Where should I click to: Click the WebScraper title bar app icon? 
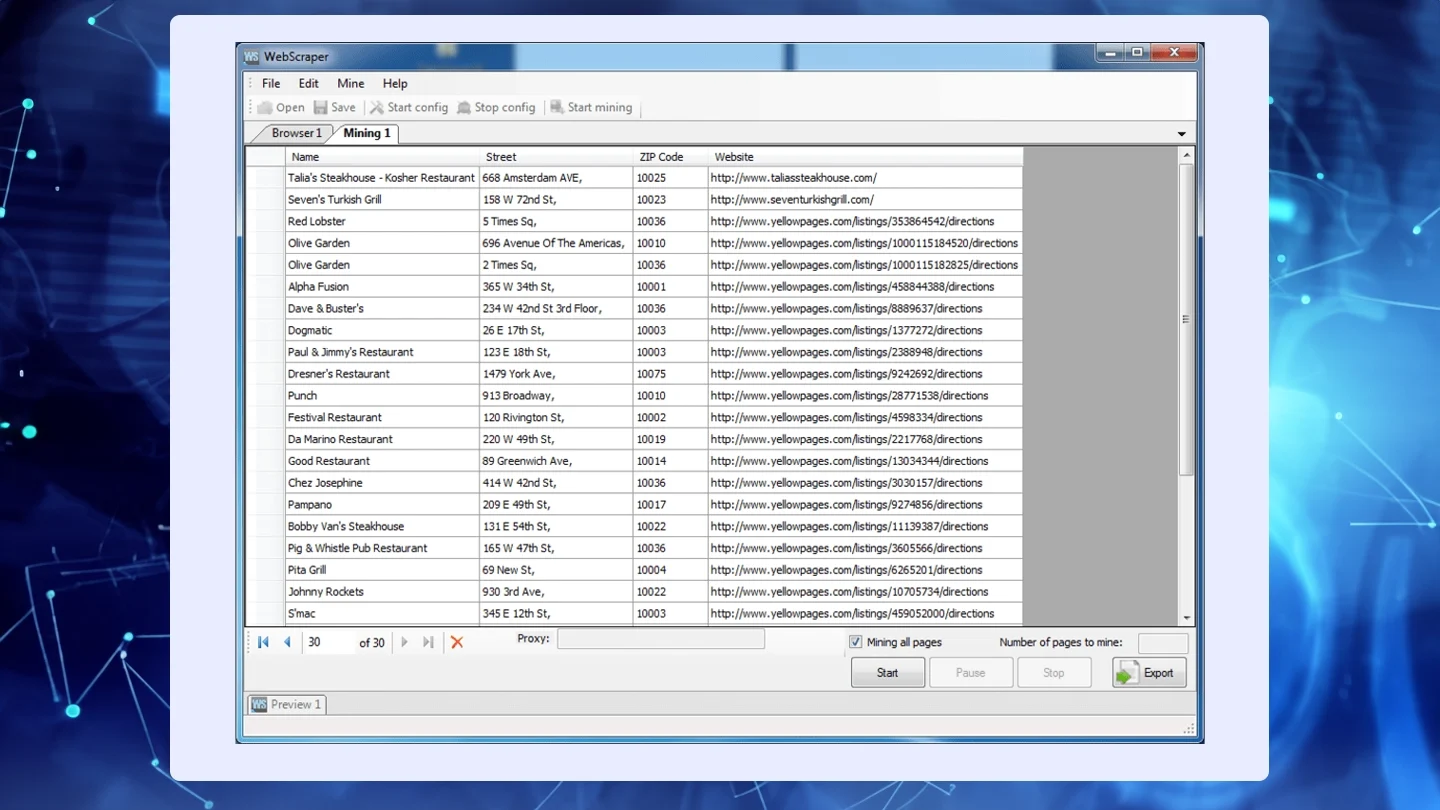(x=251, y=57)
